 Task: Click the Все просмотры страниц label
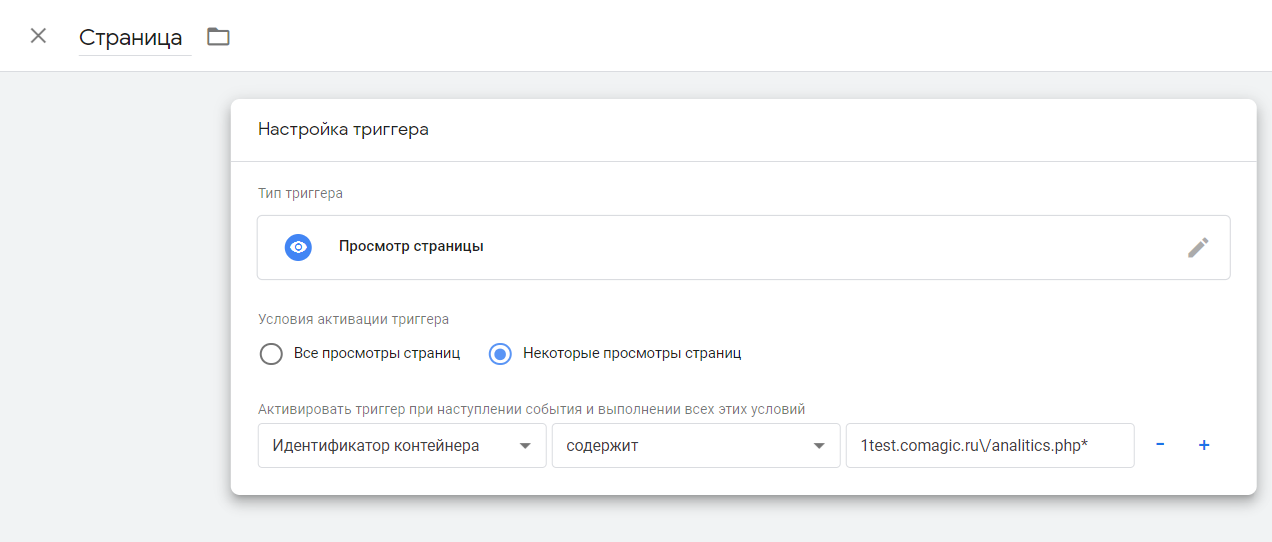pos(376,354)
